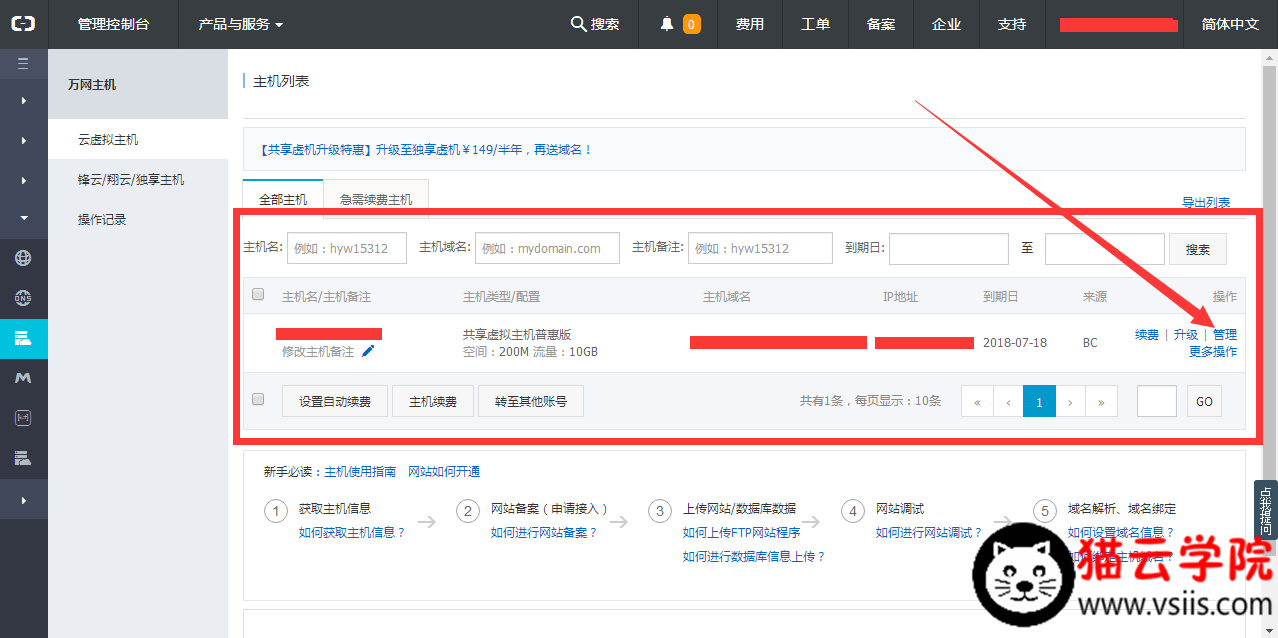1278x638 pixels.
Task: Select page number 1 in pagination
Action: tap(1039, 402)
